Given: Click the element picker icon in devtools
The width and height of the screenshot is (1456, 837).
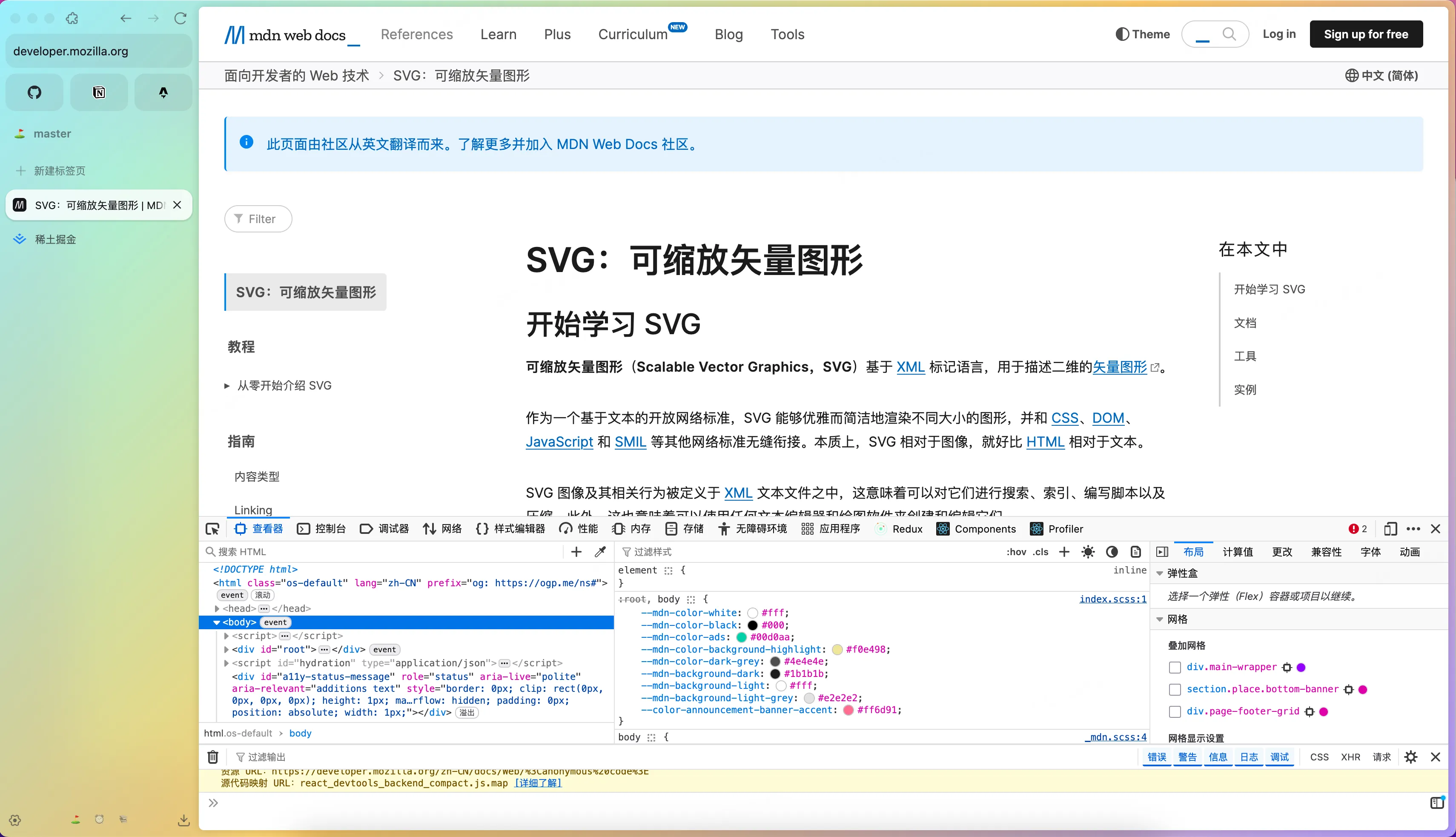Looking at the screenshot, I should point(212,529).
